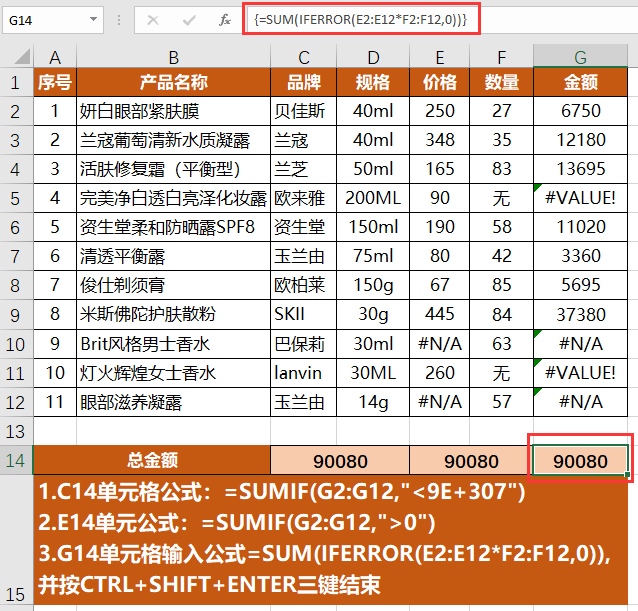Select column E header
638x611 pixels.
point(439,57)
